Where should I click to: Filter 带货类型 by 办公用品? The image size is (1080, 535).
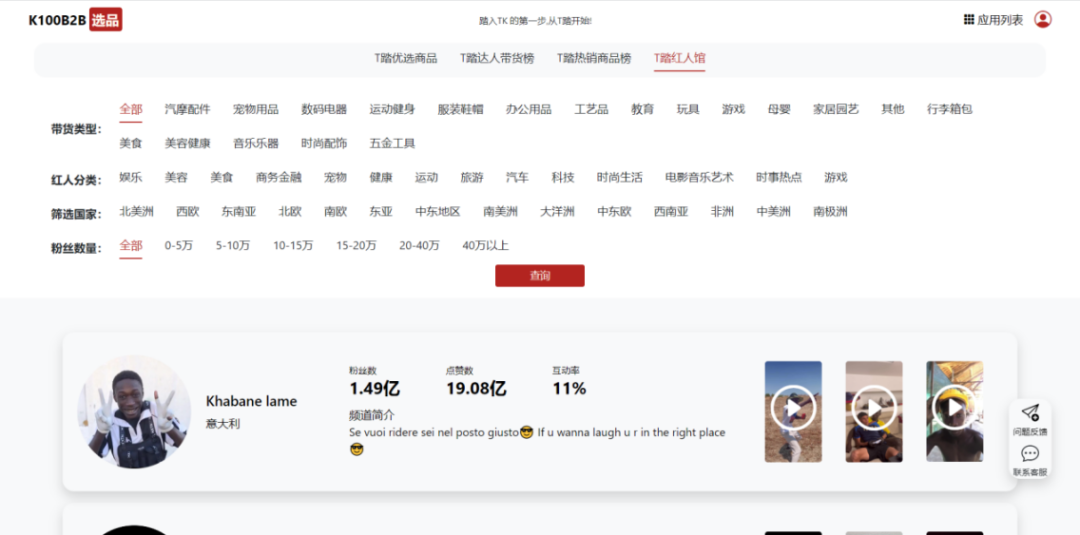[528, 109]
